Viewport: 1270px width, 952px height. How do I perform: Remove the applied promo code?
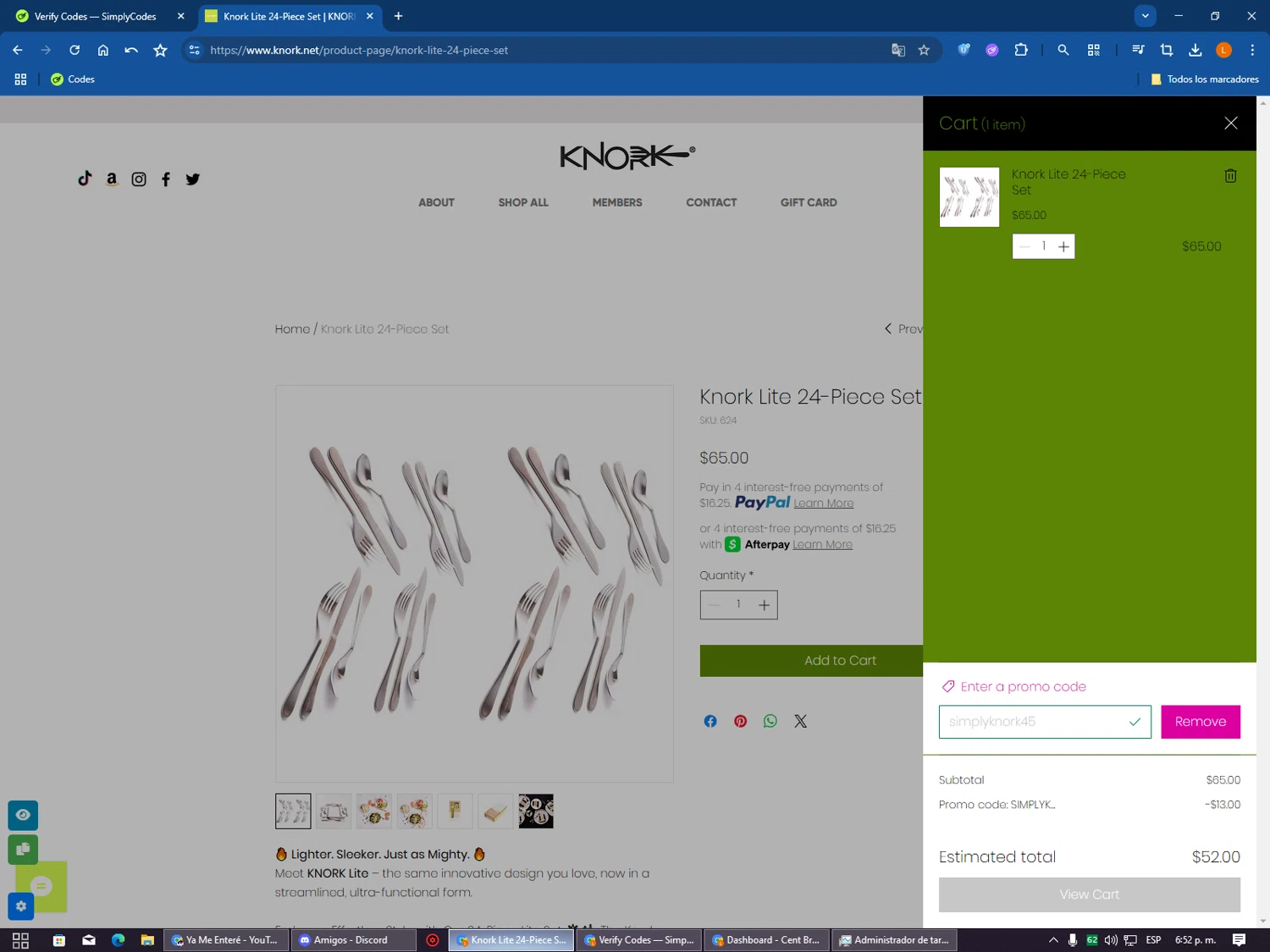(x=1200, y=722)
